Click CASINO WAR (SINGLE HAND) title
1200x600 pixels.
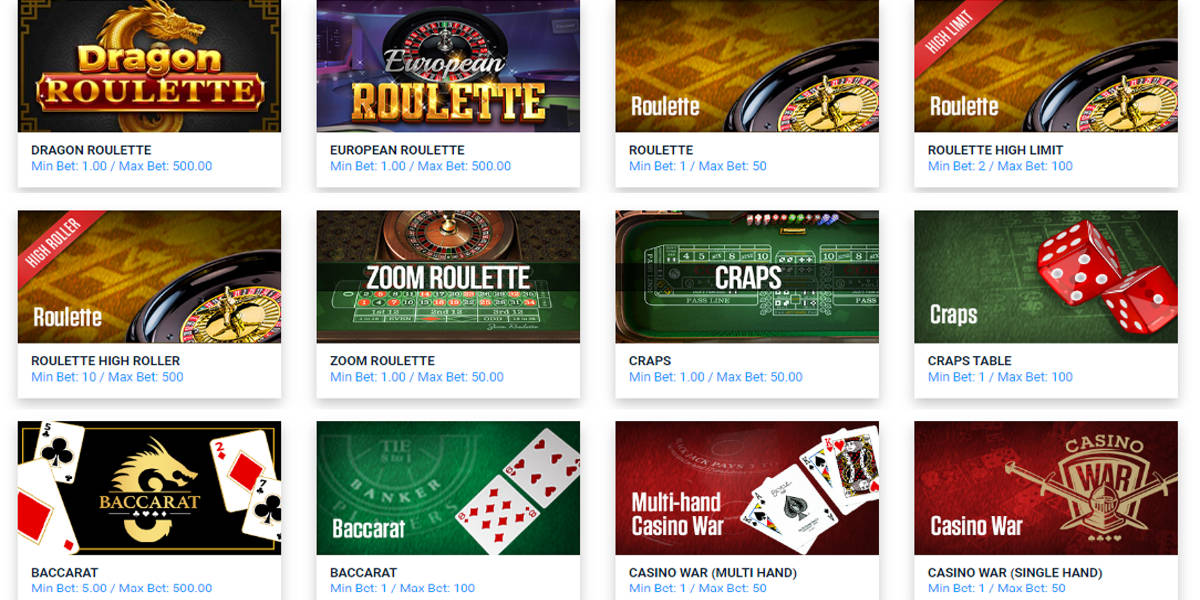coord(1015,573)
